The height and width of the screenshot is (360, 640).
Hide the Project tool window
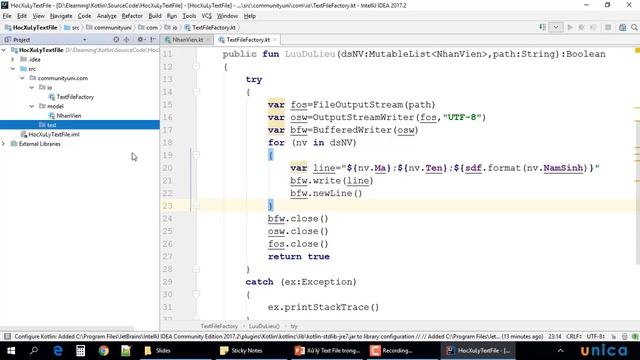click(153, 40)
